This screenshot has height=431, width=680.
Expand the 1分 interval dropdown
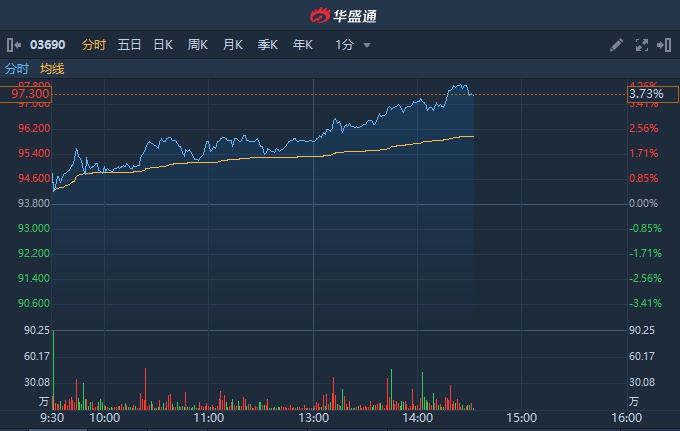pos(353,45)
